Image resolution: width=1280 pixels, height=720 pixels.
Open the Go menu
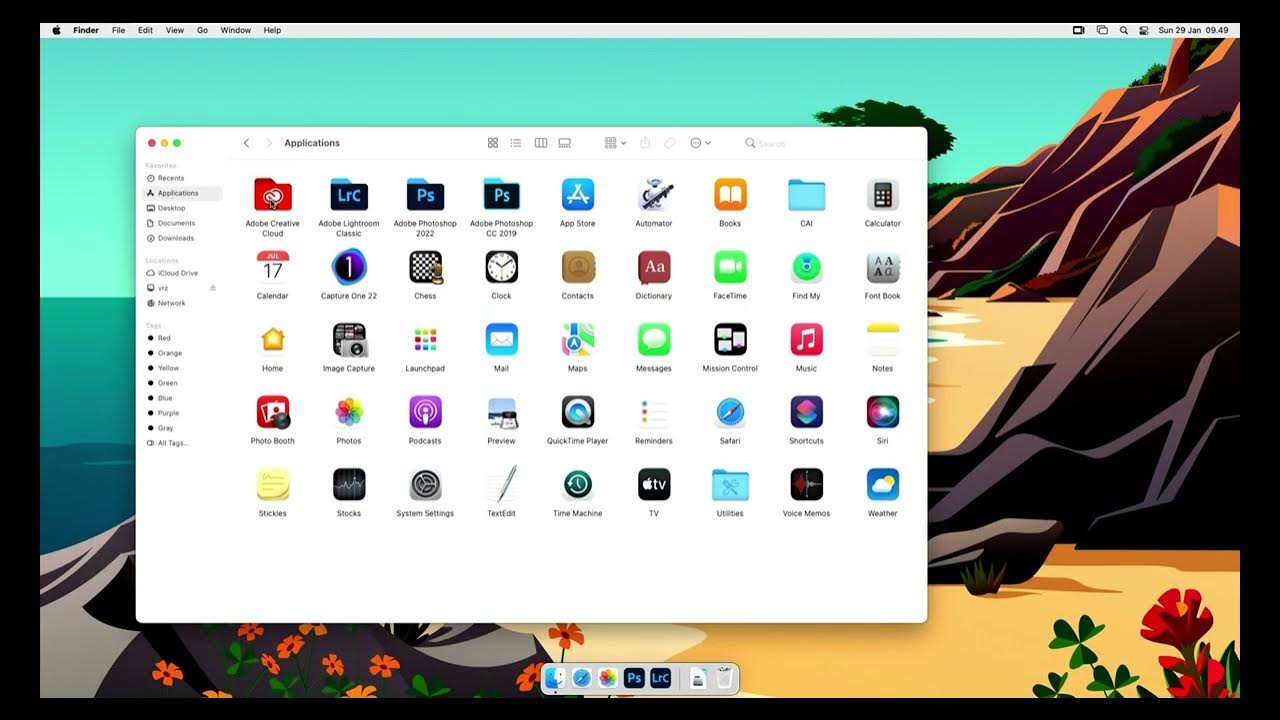(x=202, y=30)
